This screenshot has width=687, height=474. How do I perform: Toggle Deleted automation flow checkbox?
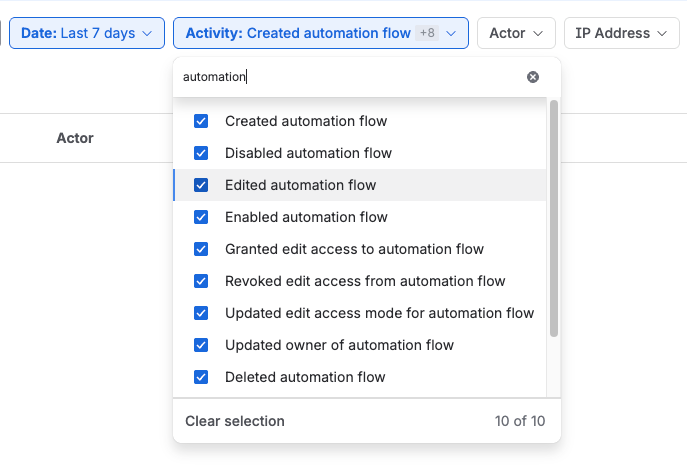[x=201, y=377]
